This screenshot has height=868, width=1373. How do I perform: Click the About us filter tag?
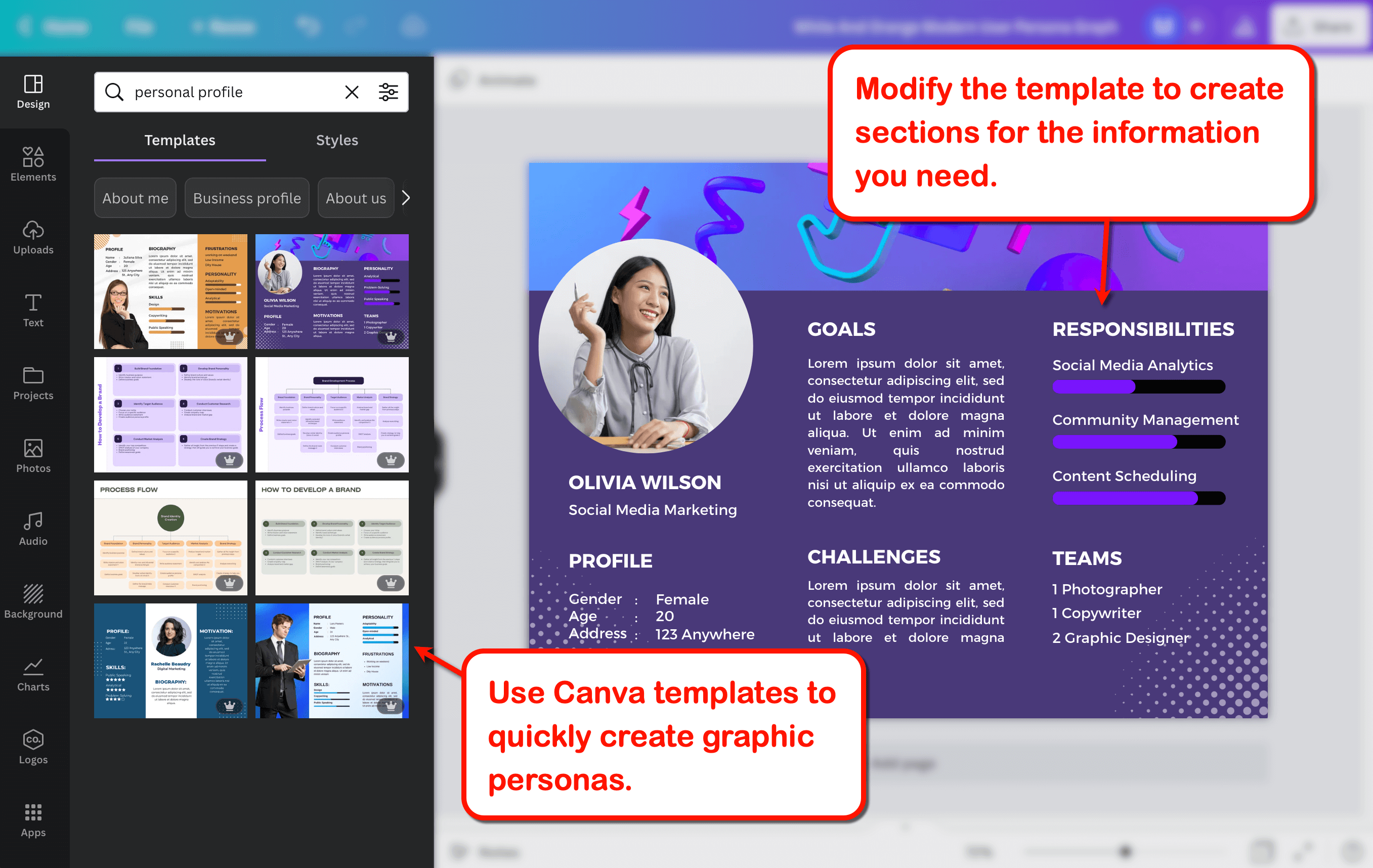point(358,197)
